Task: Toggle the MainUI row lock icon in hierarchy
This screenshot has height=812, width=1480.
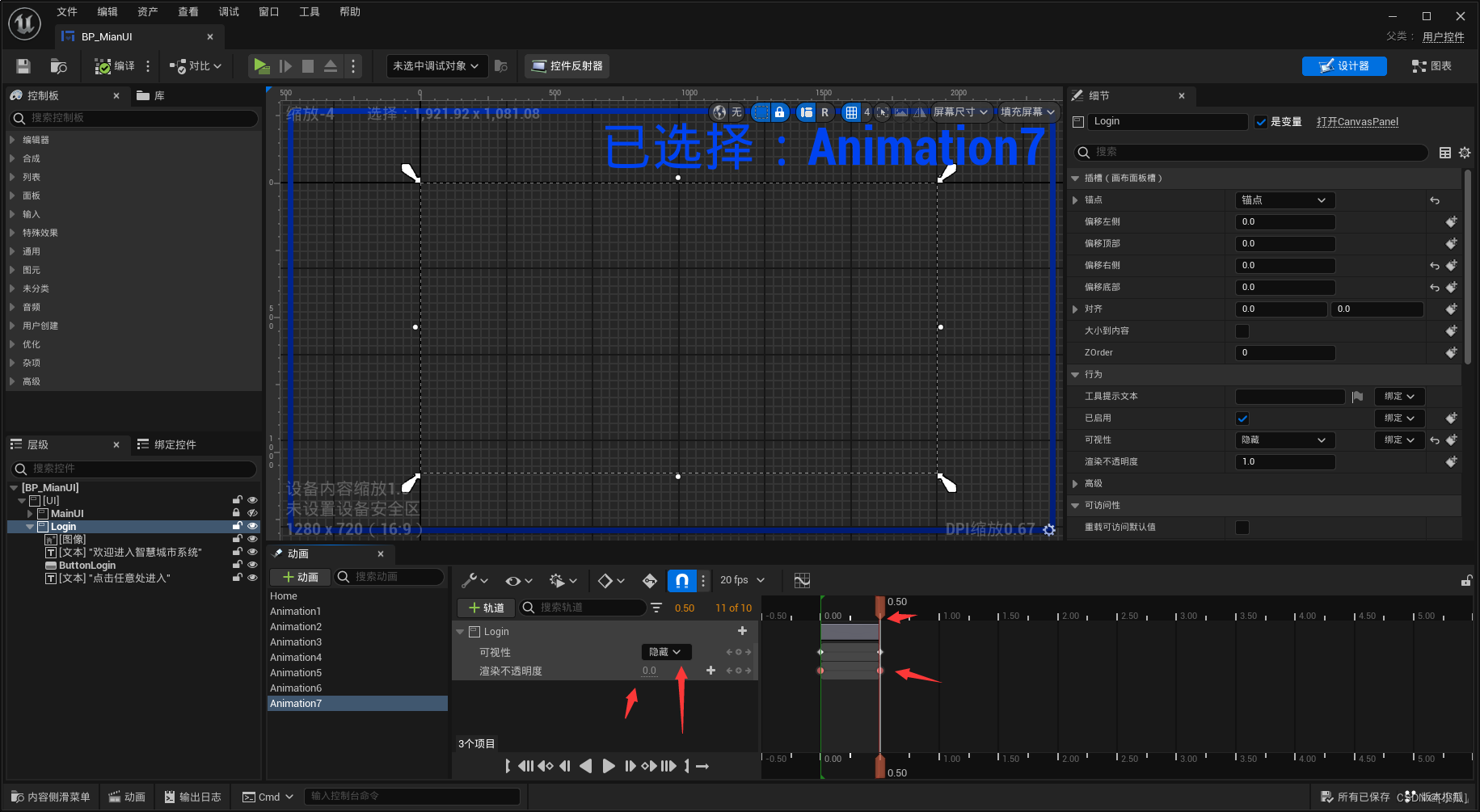Action: [237, 513]
